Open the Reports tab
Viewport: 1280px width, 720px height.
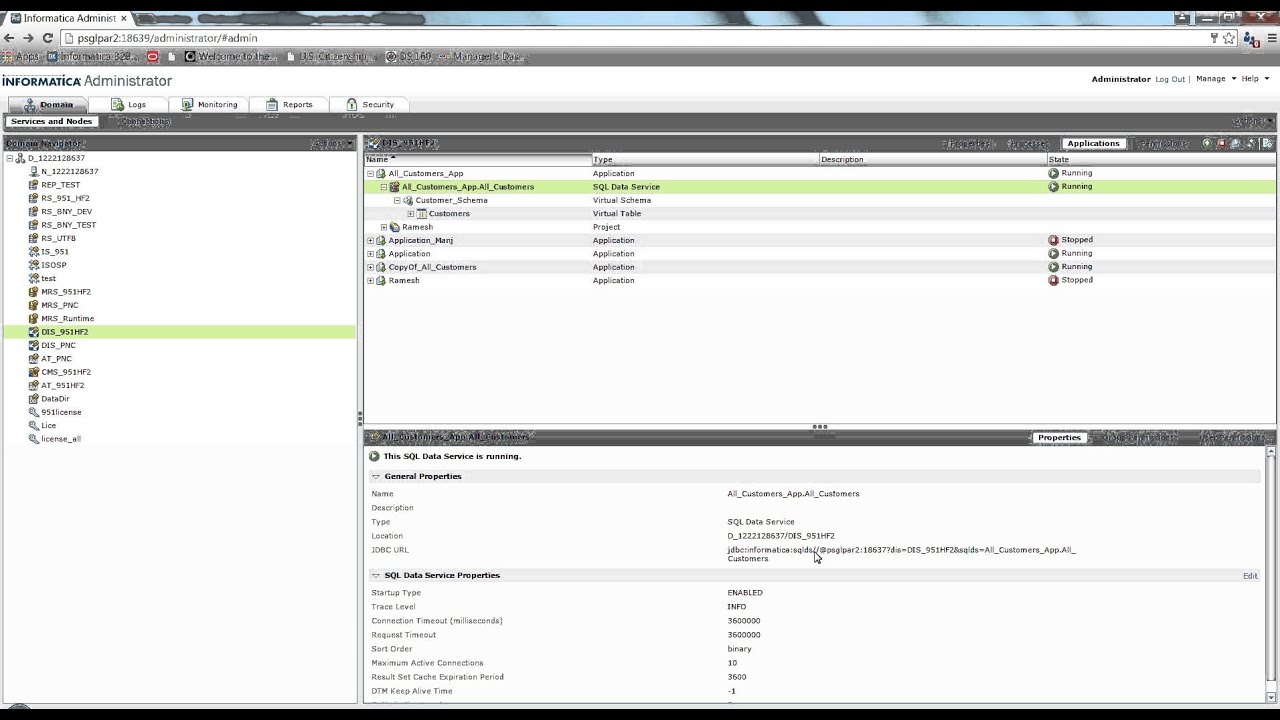pyautogui.click(x=289, y=104)
